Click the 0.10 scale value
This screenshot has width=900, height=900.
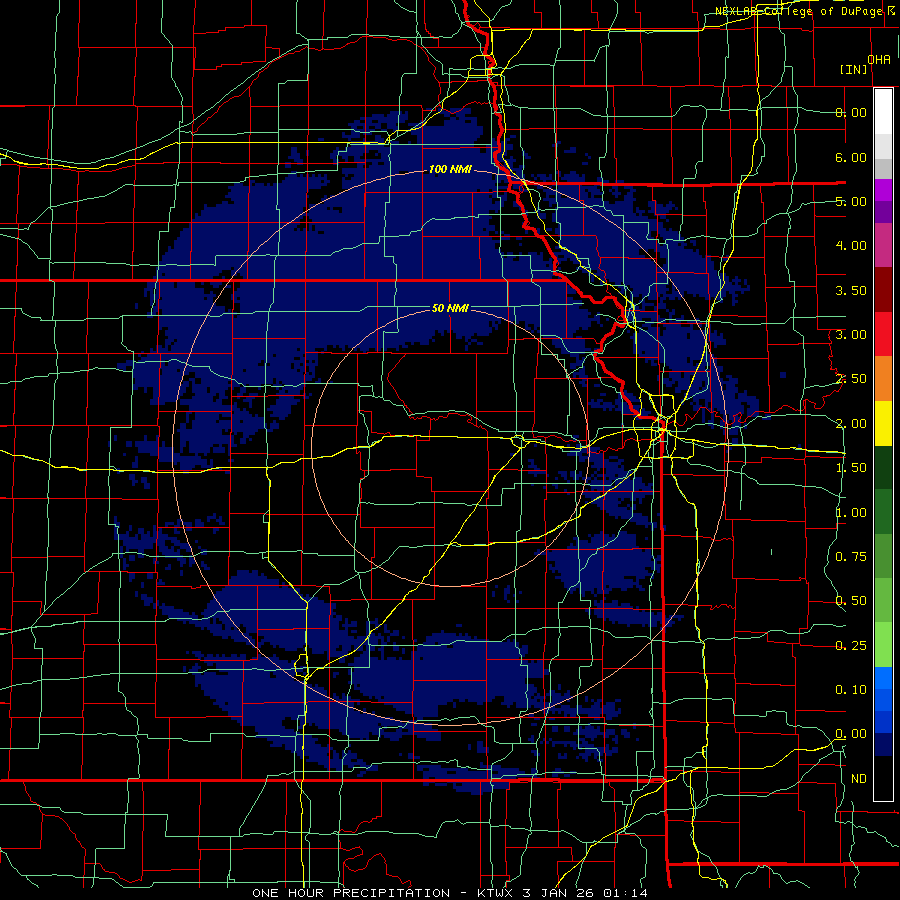pyautogui.click(x=851, y=690)
